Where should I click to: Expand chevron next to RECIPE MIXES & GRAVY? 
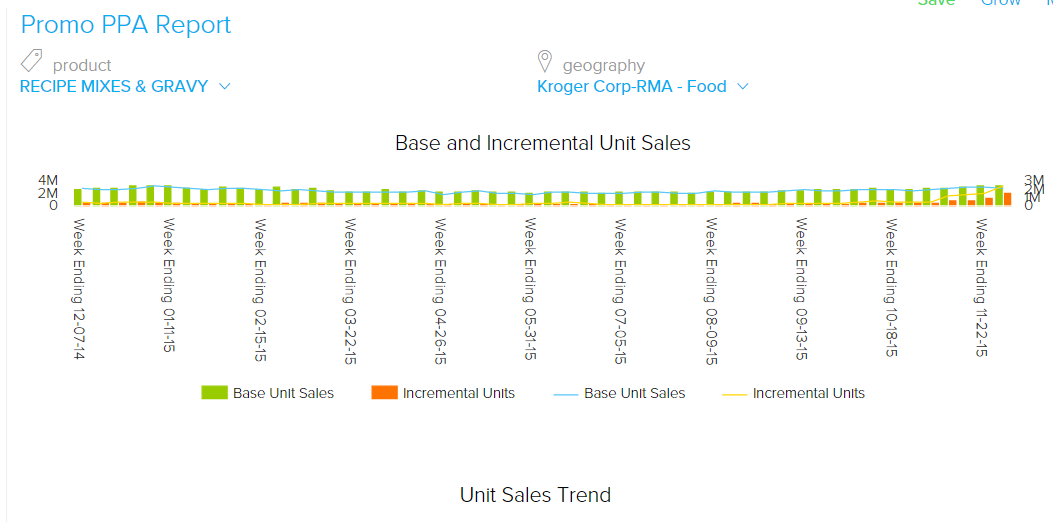click(x=225, y=86)
